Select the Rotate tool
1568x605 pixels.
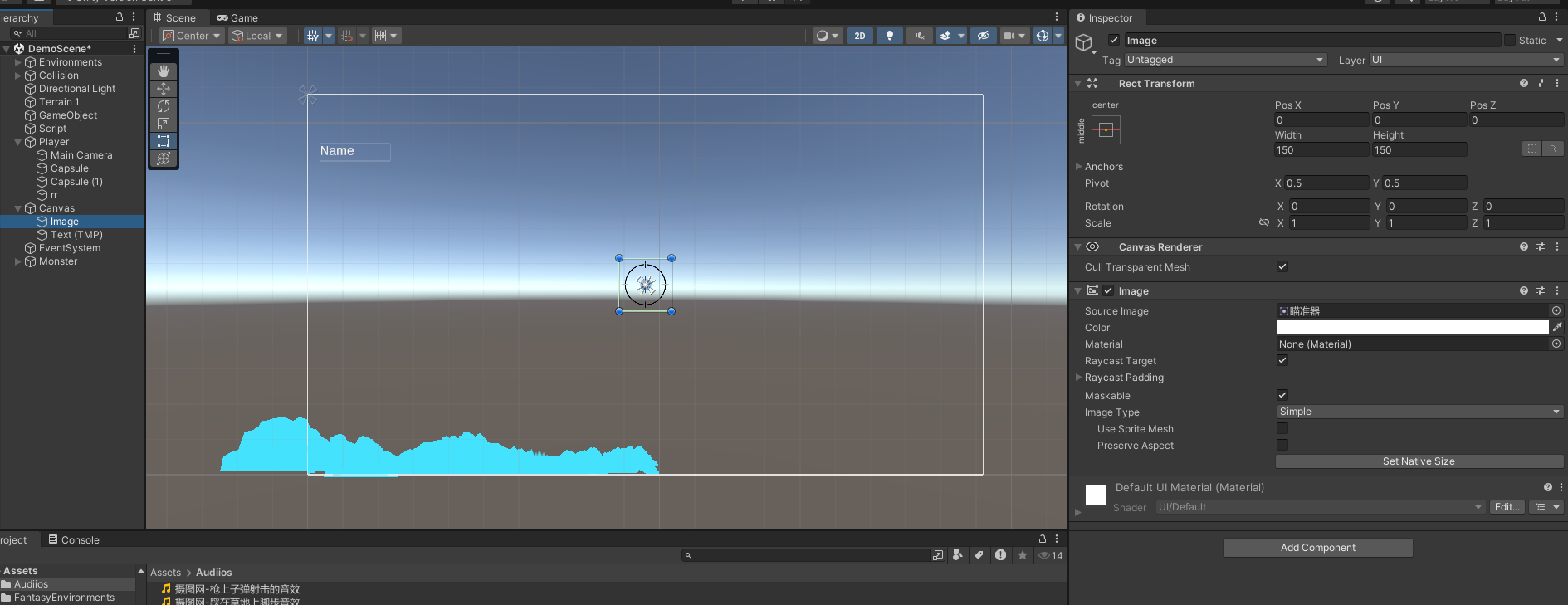(164, 106)
